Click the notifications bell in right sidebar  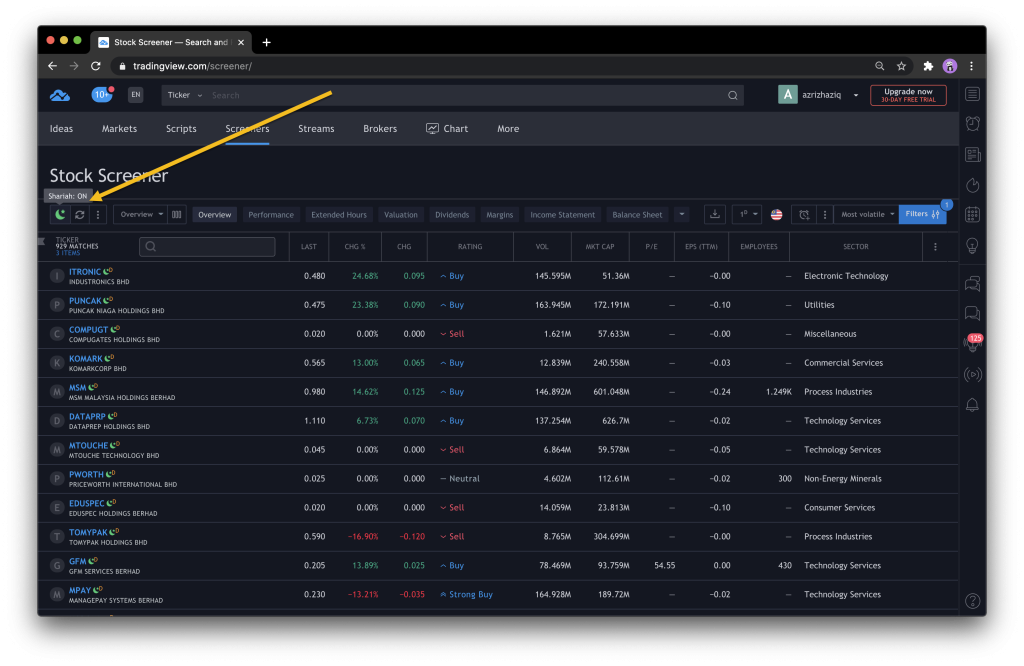click(x=972, y=405)
